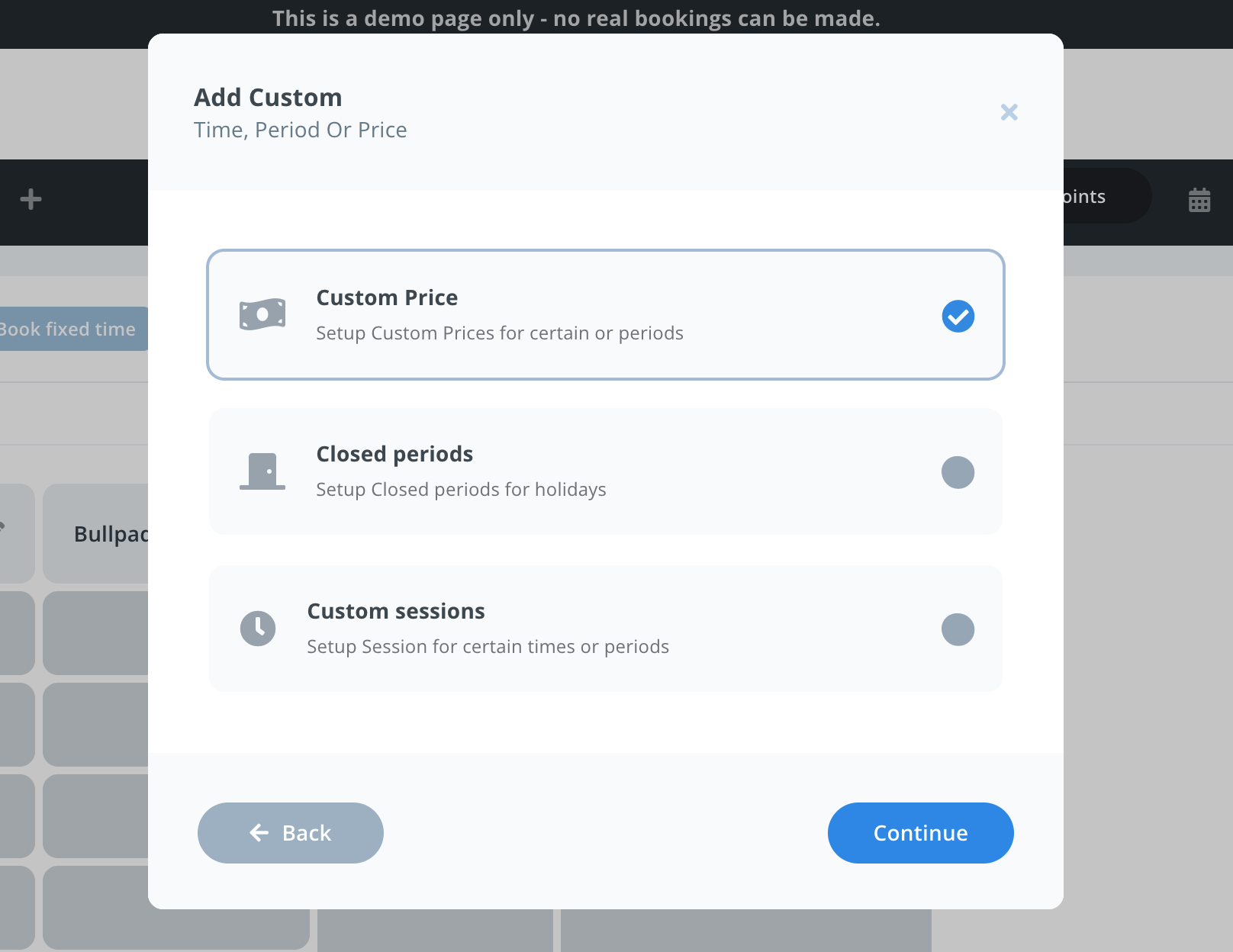The width and height of the screenshot is (1233, 952).
Task: Choose the Custom Price option title
Action: pyautogui.click(x=387, y=297)
